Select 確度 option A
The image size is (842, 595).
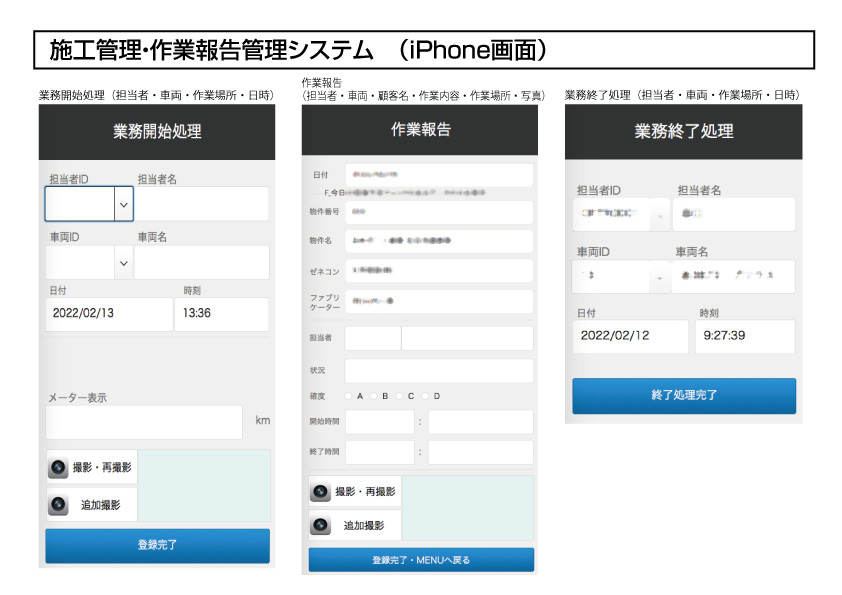click(x=348, y=396)
